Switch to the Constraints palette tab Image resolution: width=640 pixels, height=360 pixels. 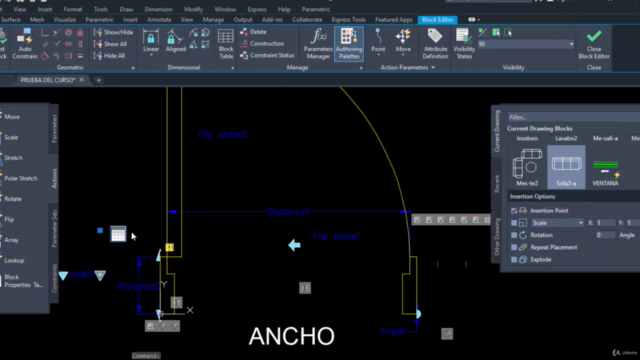point(54,278)
